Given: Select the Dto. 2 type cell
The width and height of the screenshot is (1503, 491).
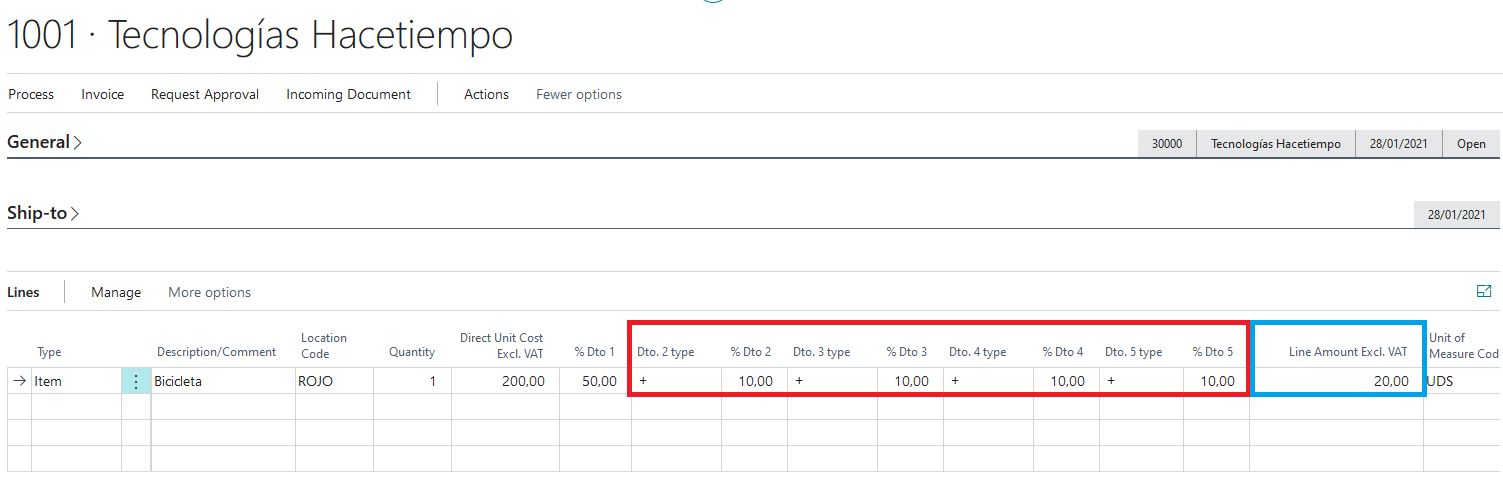Looking at the screenshot, I should coord(676,381).
